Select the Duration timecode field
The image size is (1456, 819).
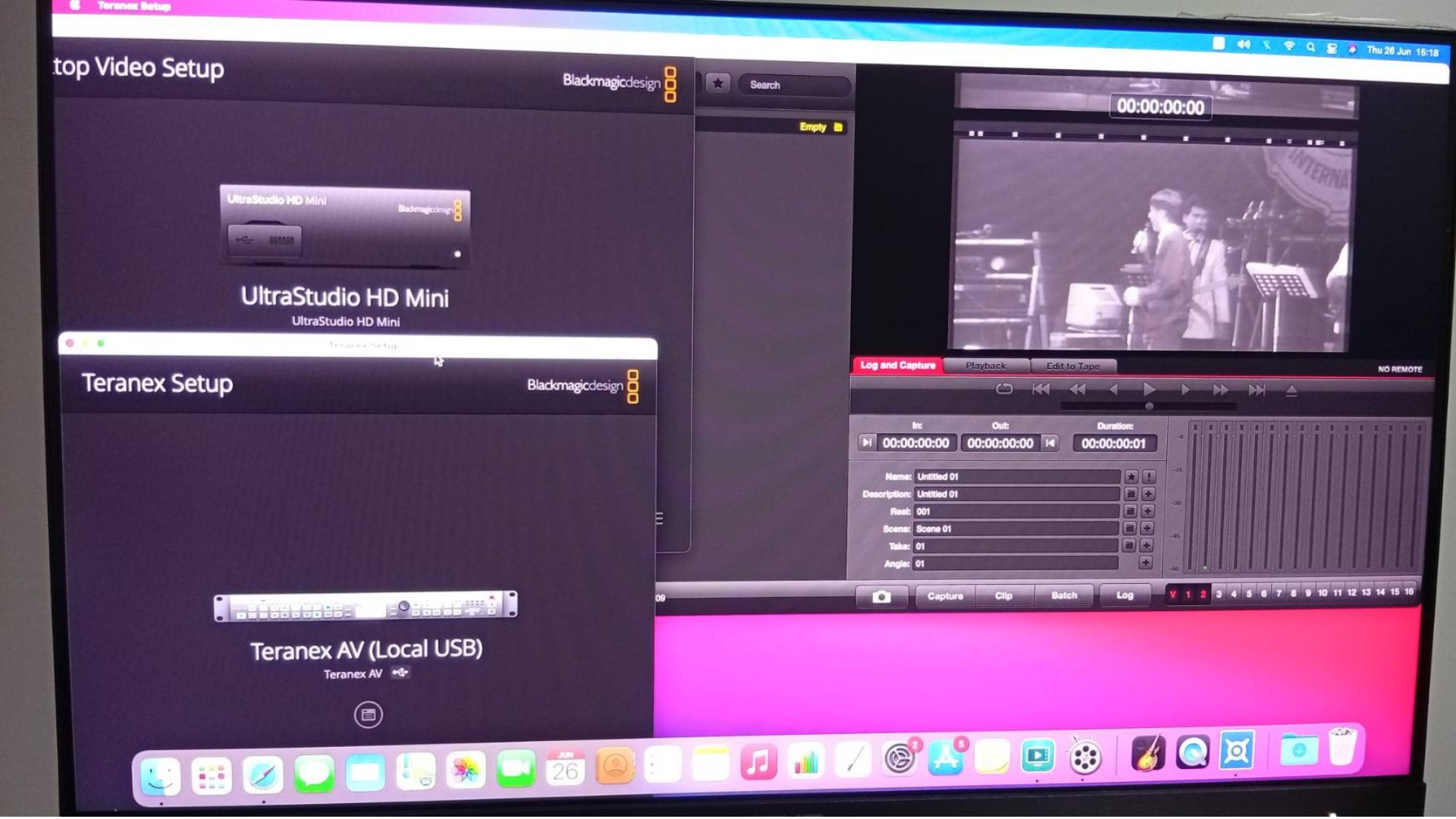1113,444
